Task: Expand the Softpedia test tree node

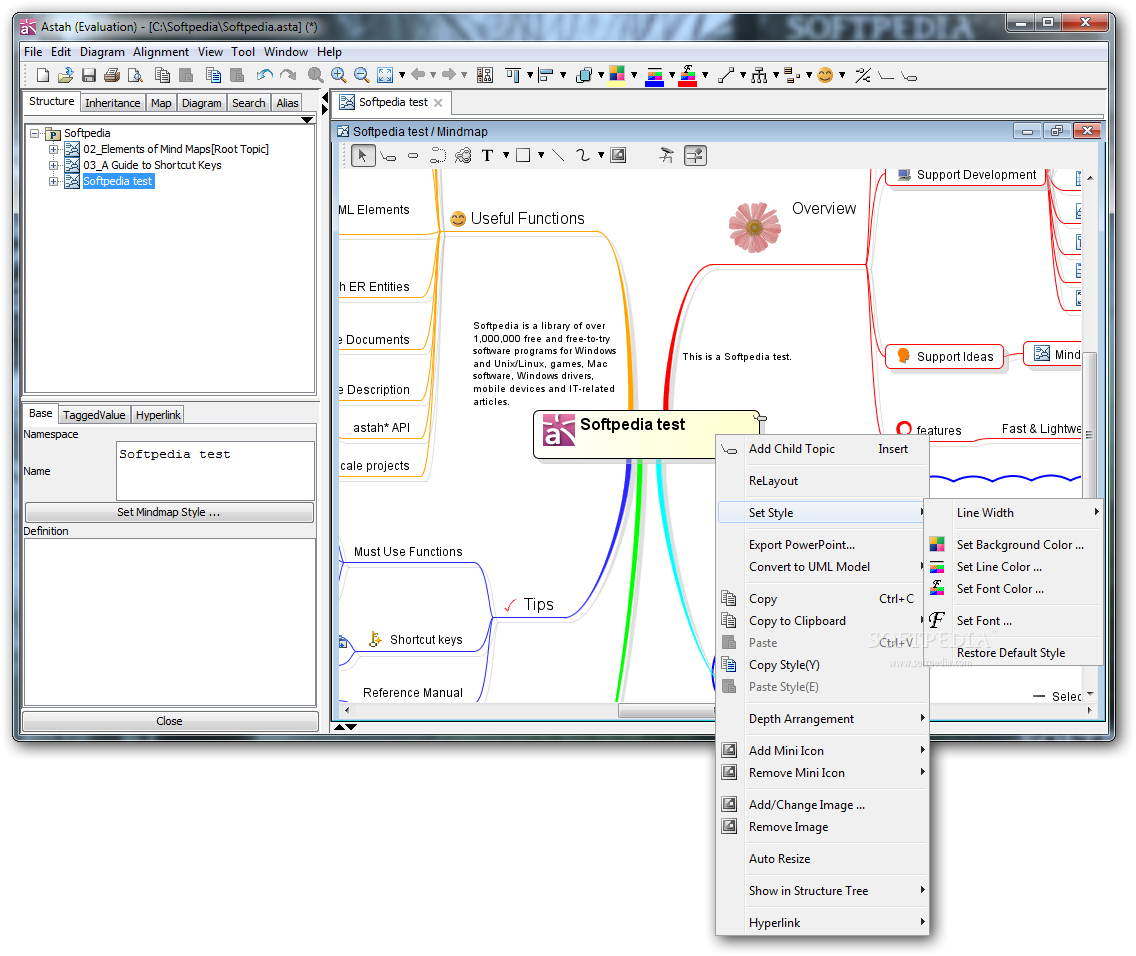Action: tap(53, 181)
